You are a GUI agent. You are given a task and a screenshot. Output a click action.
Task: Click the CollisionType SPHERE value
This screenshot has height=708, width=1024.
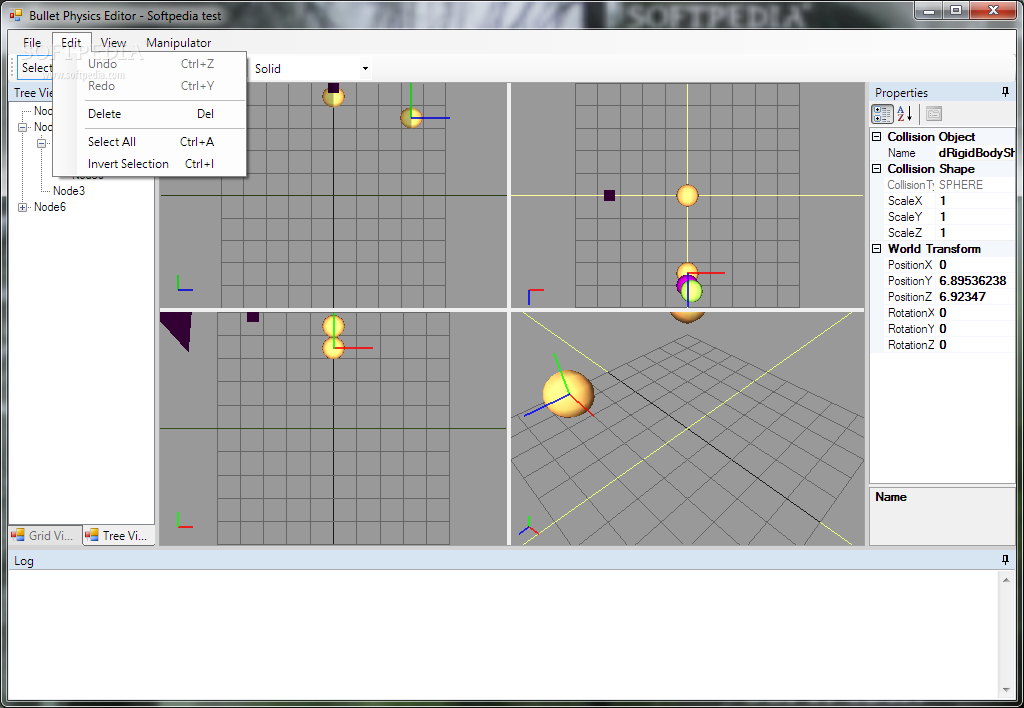coord(976,185)
